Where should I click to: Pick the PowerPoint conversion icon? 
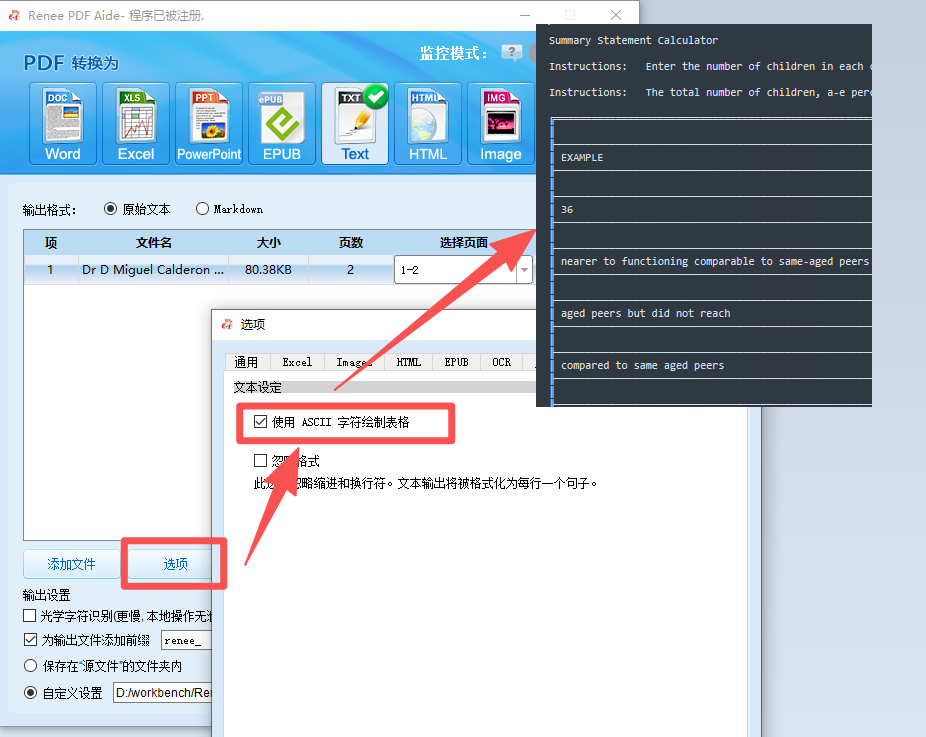pos(209,123)
